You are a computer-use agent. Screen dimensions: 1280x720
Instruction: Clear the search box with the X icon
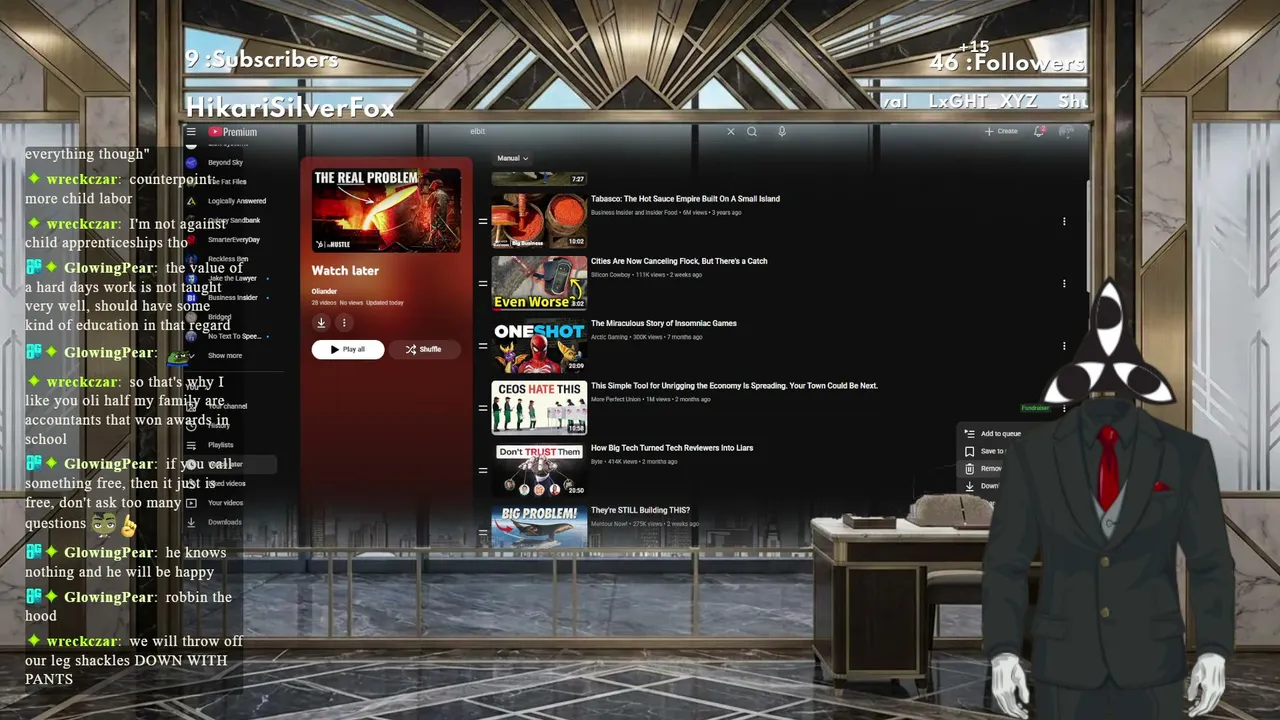tap(730, 132)
